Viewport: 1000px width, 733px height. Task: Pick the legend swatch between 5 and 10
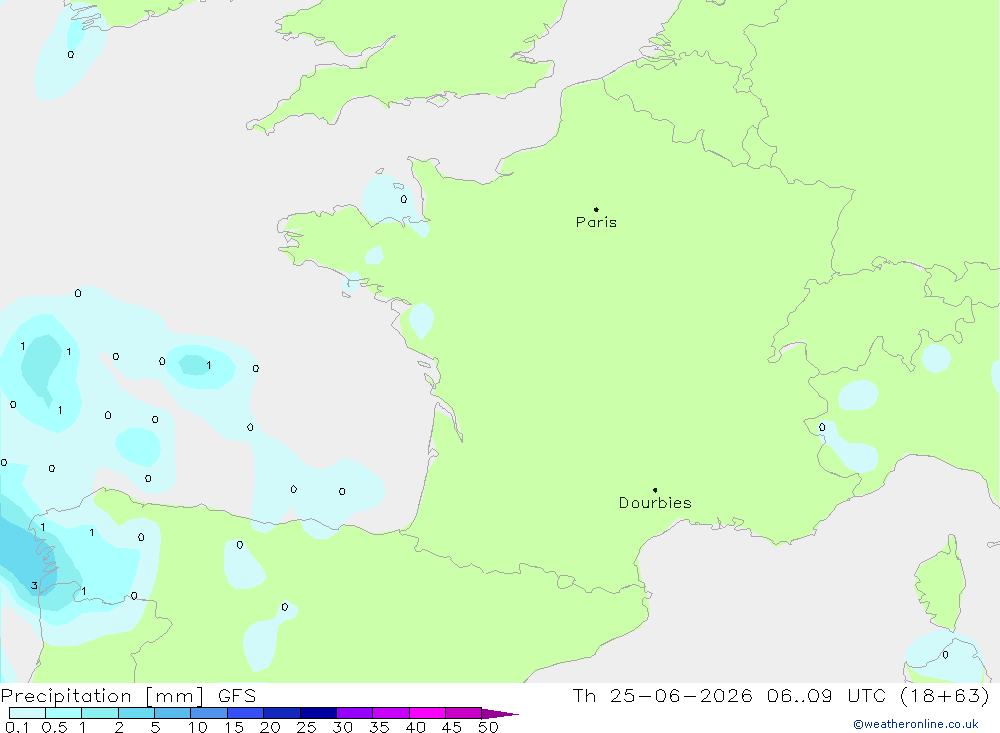172,713
